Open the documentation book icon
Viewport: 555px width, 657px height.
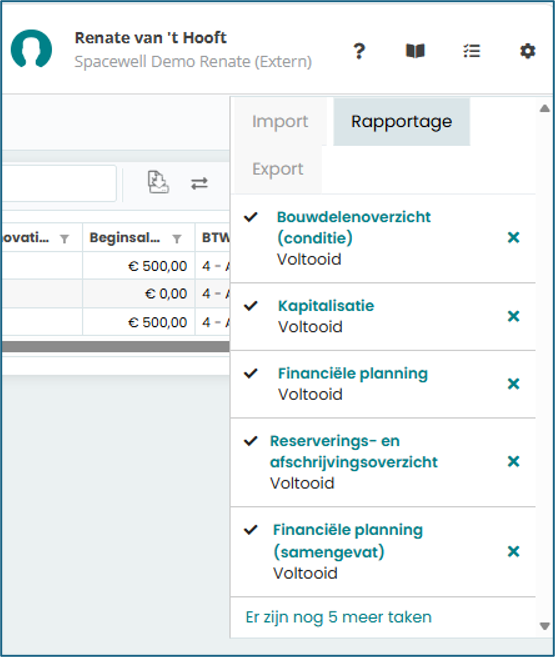point(415,51)
